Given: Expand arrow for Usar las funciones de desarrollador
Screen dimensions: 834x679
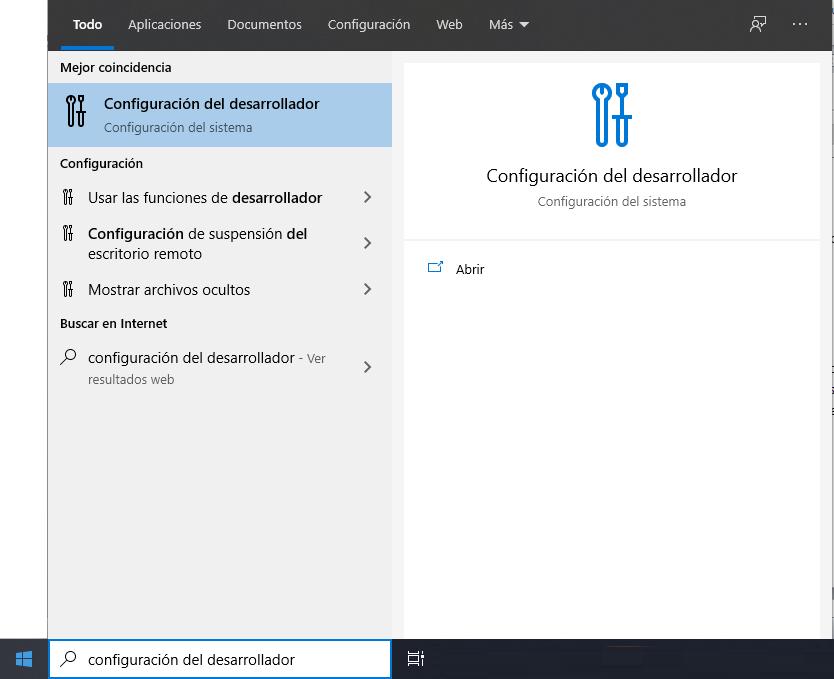Looking at the screenshot, I should 367,198.
